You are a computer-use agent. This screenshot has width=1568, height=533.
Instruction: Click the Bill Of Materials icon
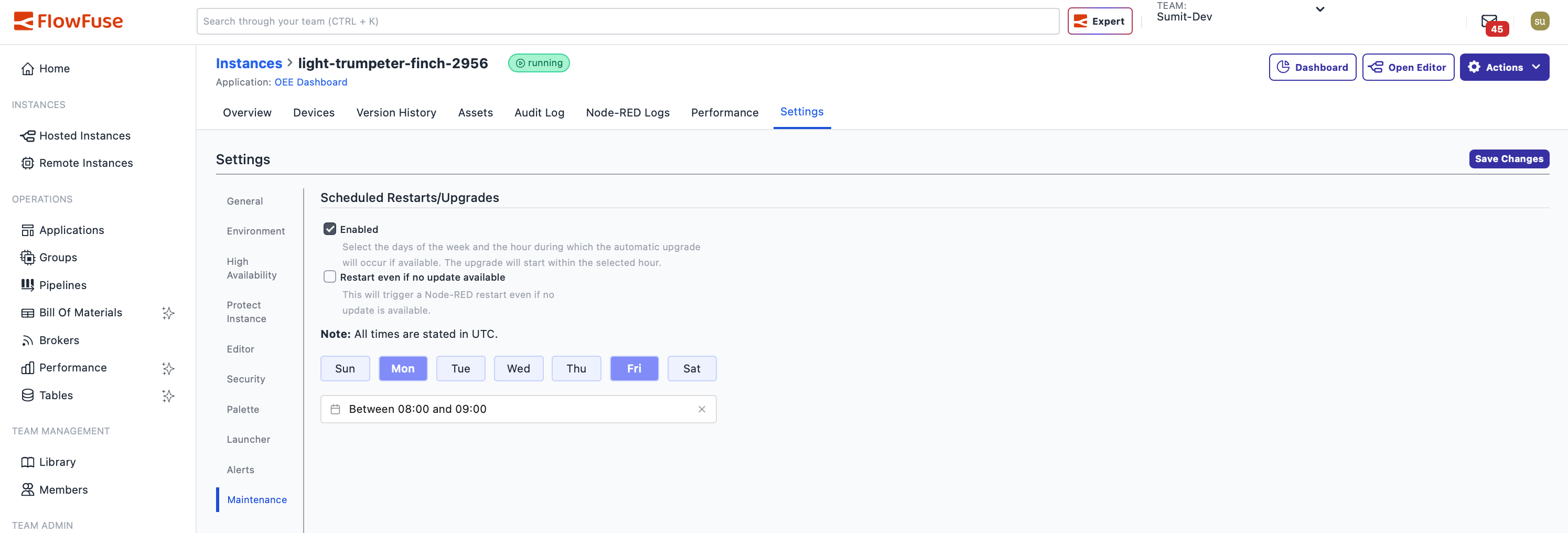point(27,312)
